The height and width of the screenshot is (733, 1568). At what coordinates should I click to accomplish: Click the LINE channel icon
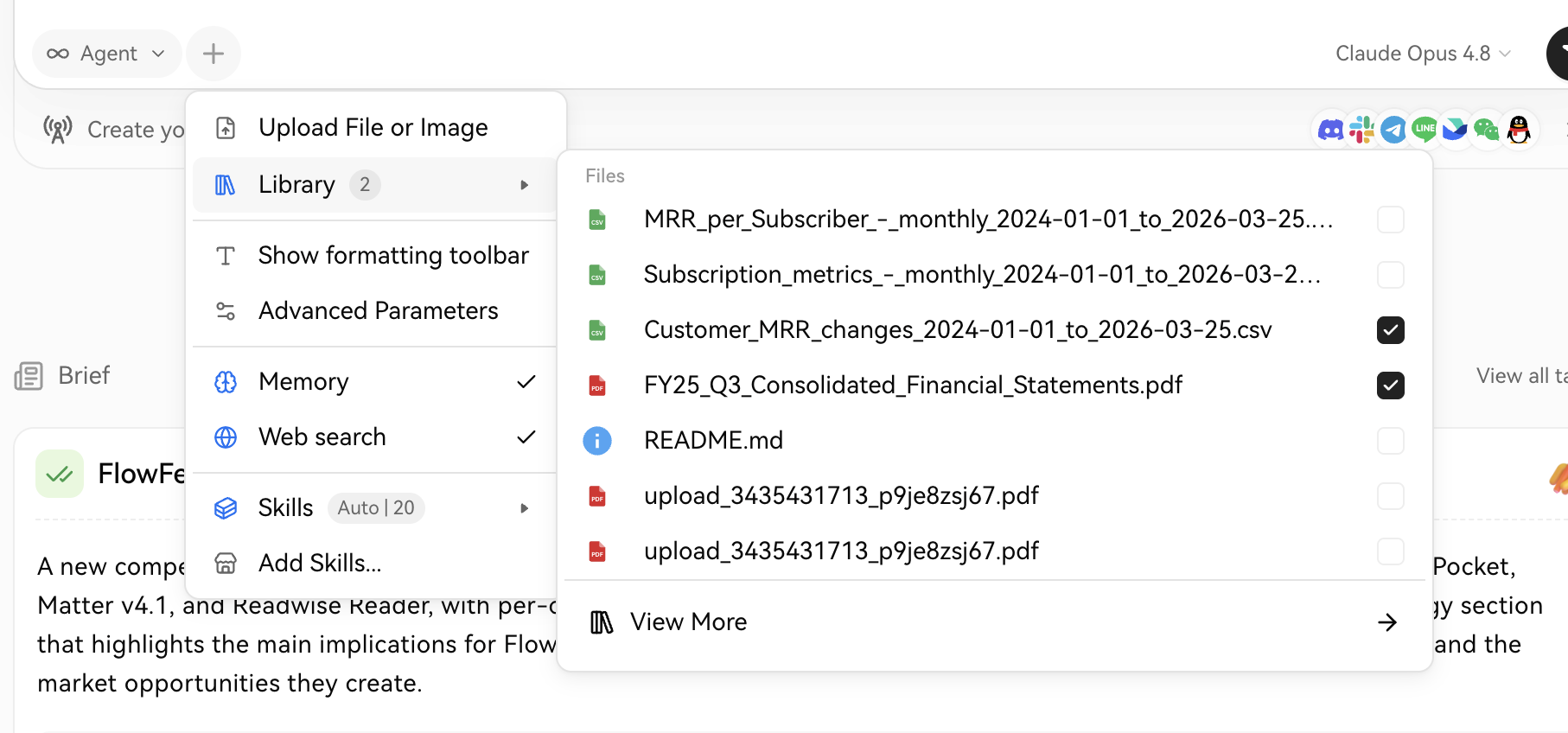(x=1425, y=130)
